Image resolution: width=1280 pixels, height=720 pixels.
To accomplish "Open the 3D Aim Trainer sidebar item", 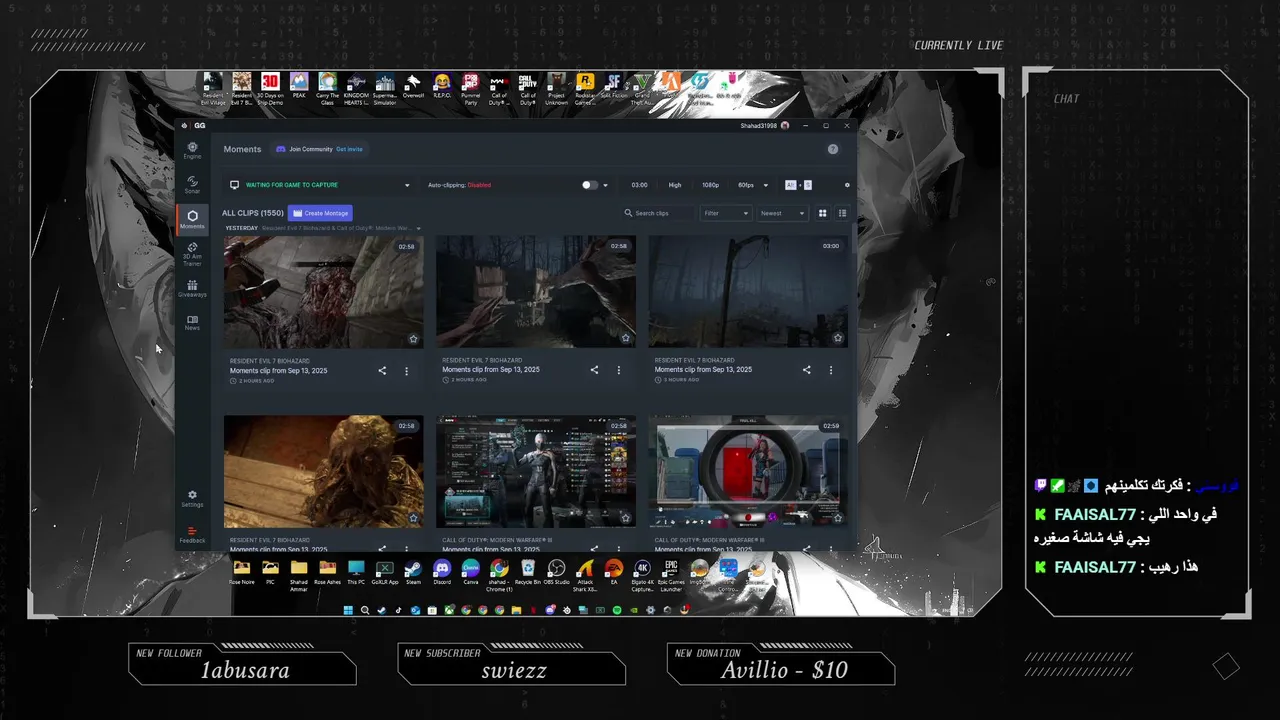I will [192, 253].
